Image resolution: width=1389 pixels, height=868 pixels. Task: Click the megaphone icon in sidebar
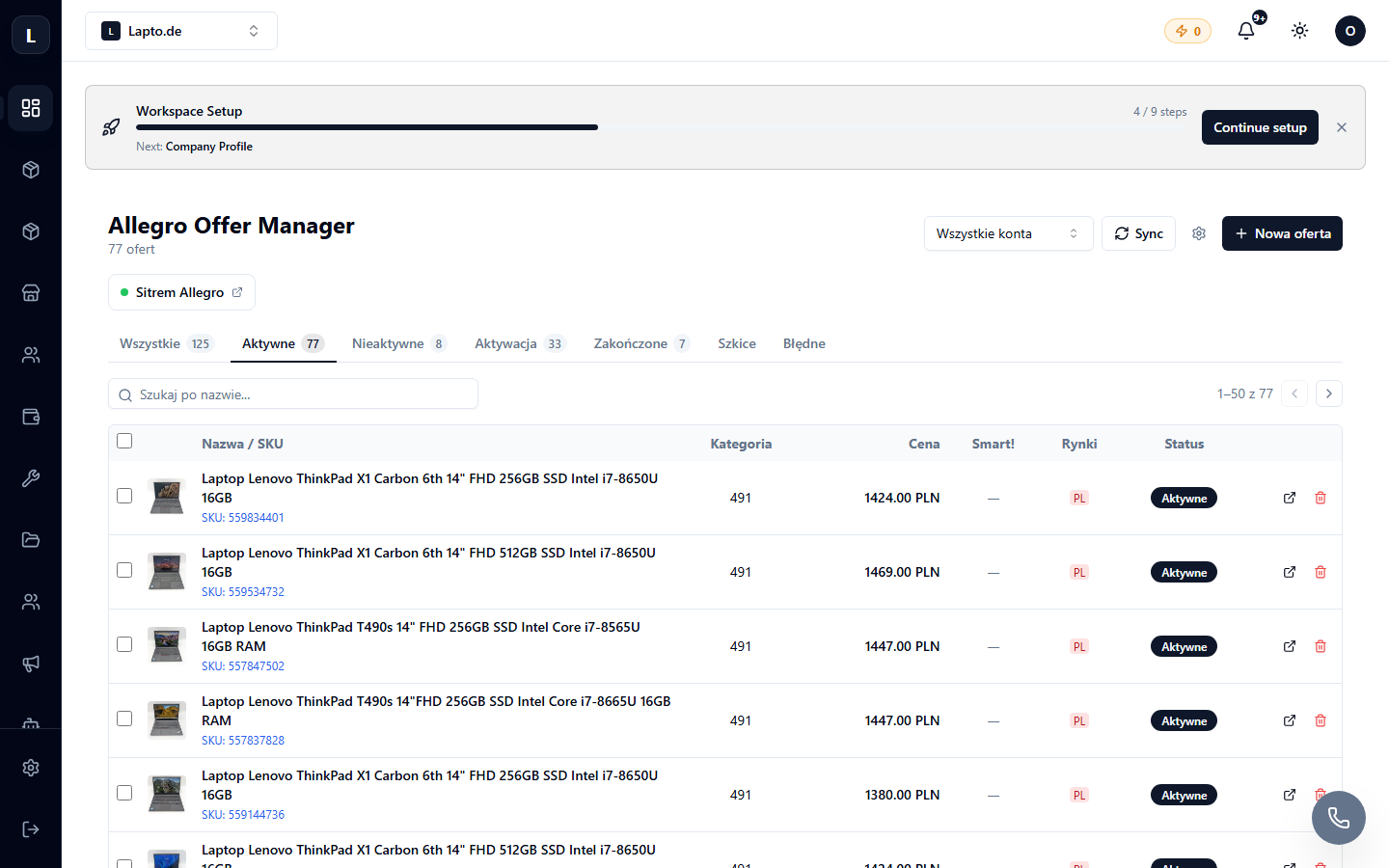[31, 664]
